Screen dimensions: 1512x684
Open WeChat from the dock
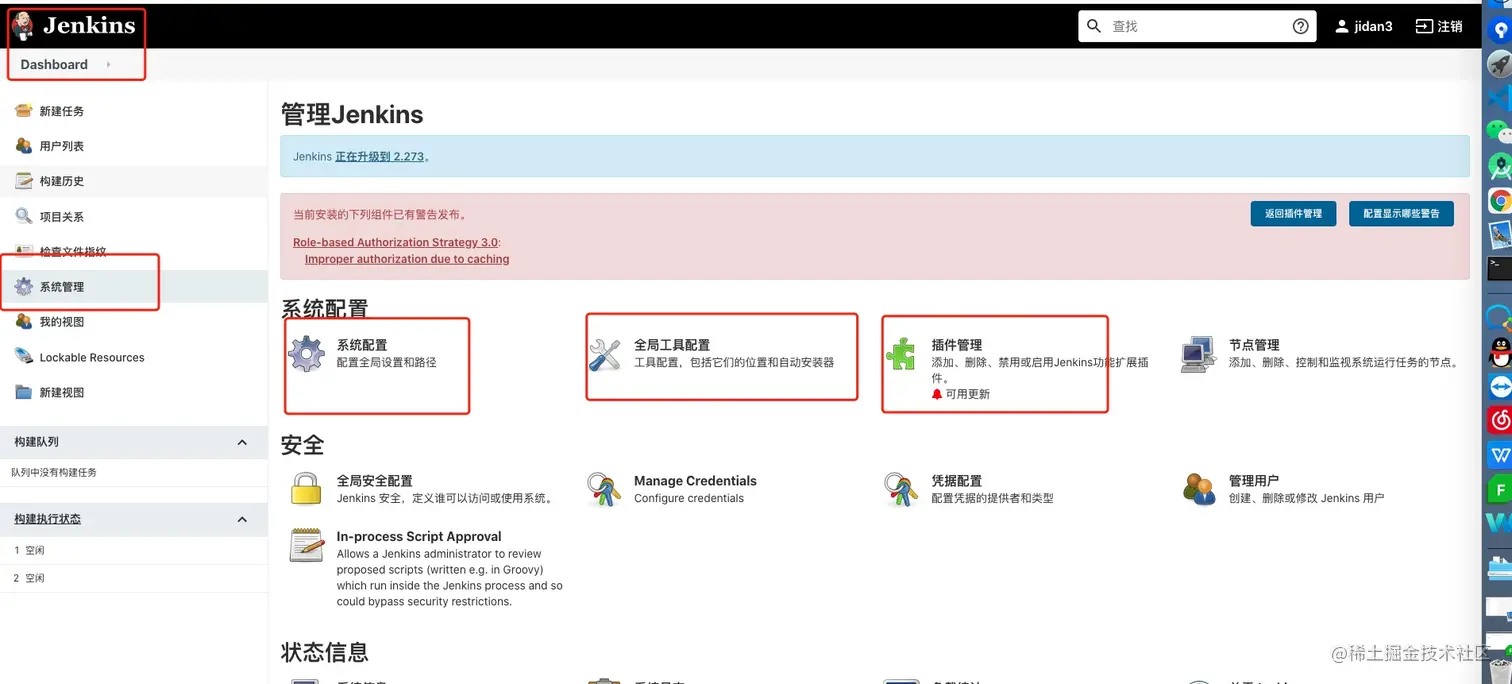[1499, 131]
